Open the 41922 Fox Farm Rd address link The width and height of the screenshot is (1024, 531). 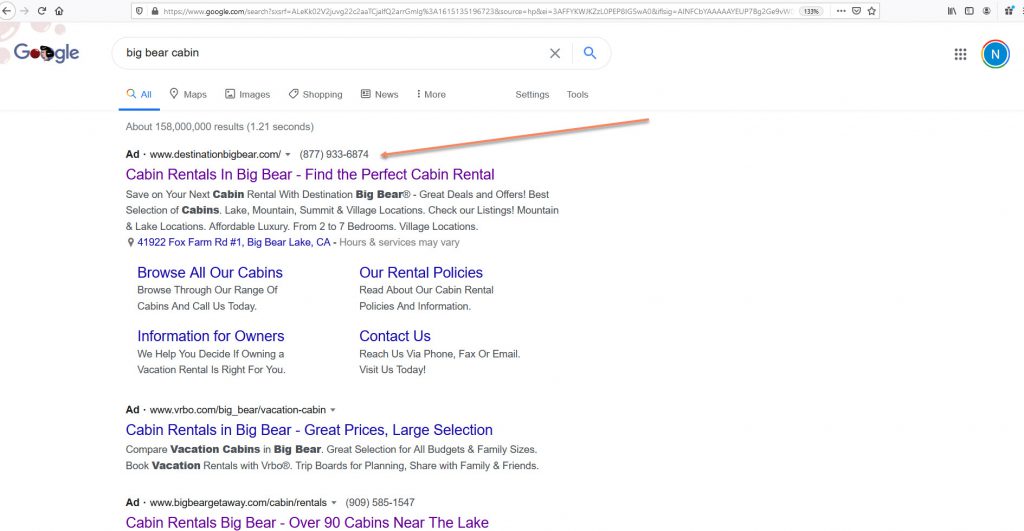(x=234, y=242)
